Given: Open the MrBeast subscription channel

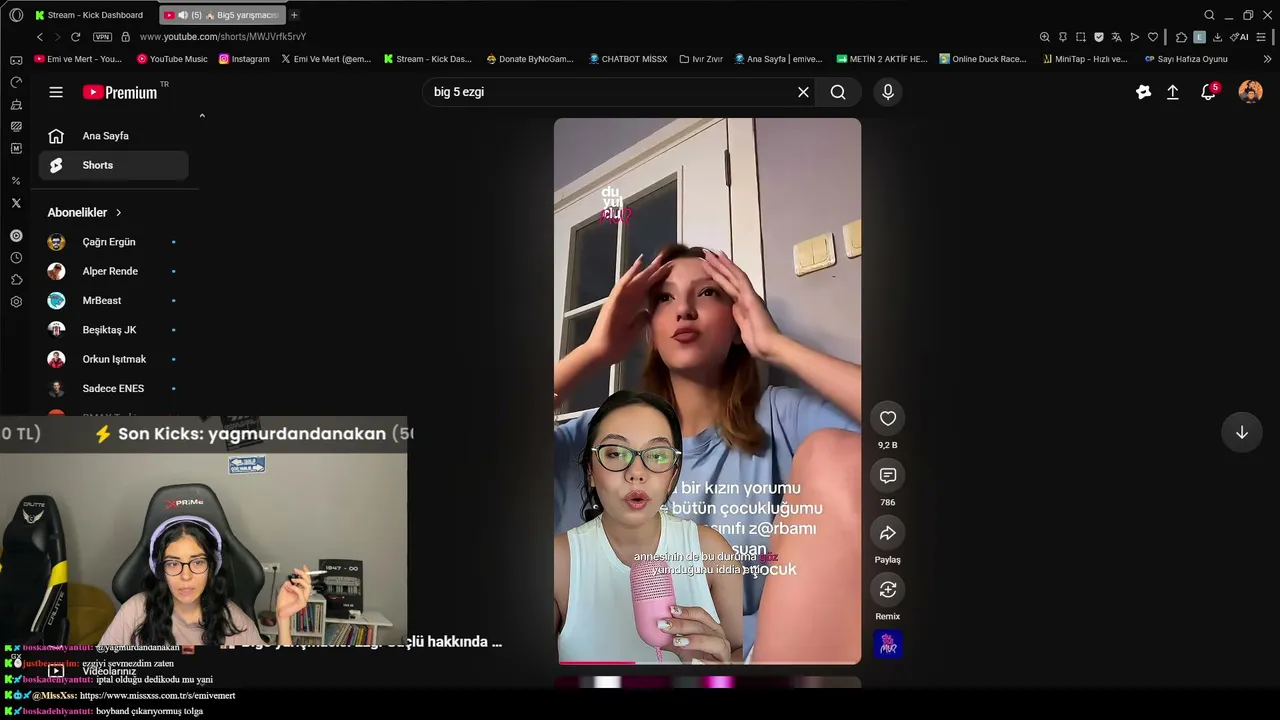Looking at the screenshot, I should [x=113, y=300].
